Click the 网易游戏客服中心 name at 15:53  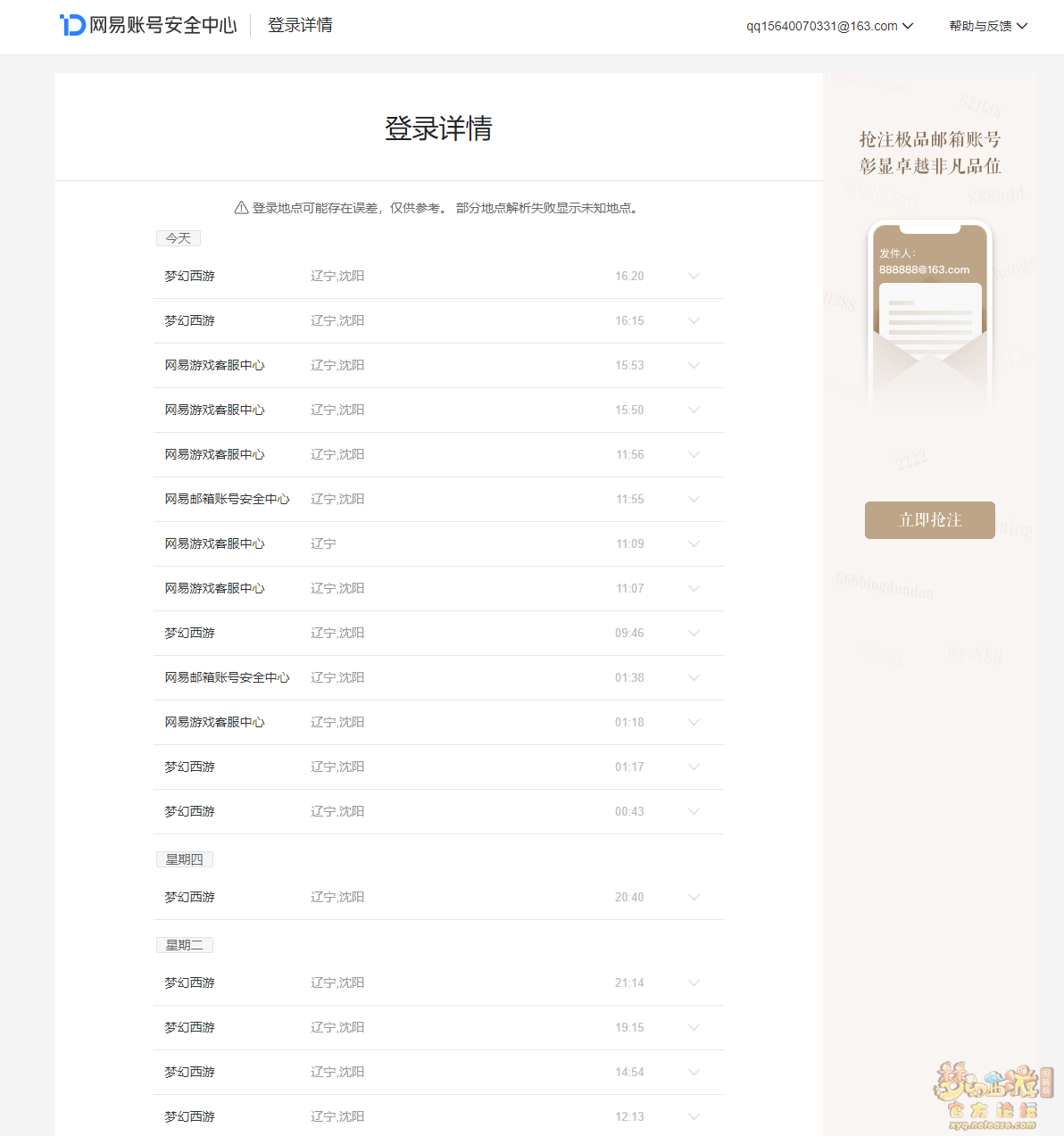(x=214, y=366)
